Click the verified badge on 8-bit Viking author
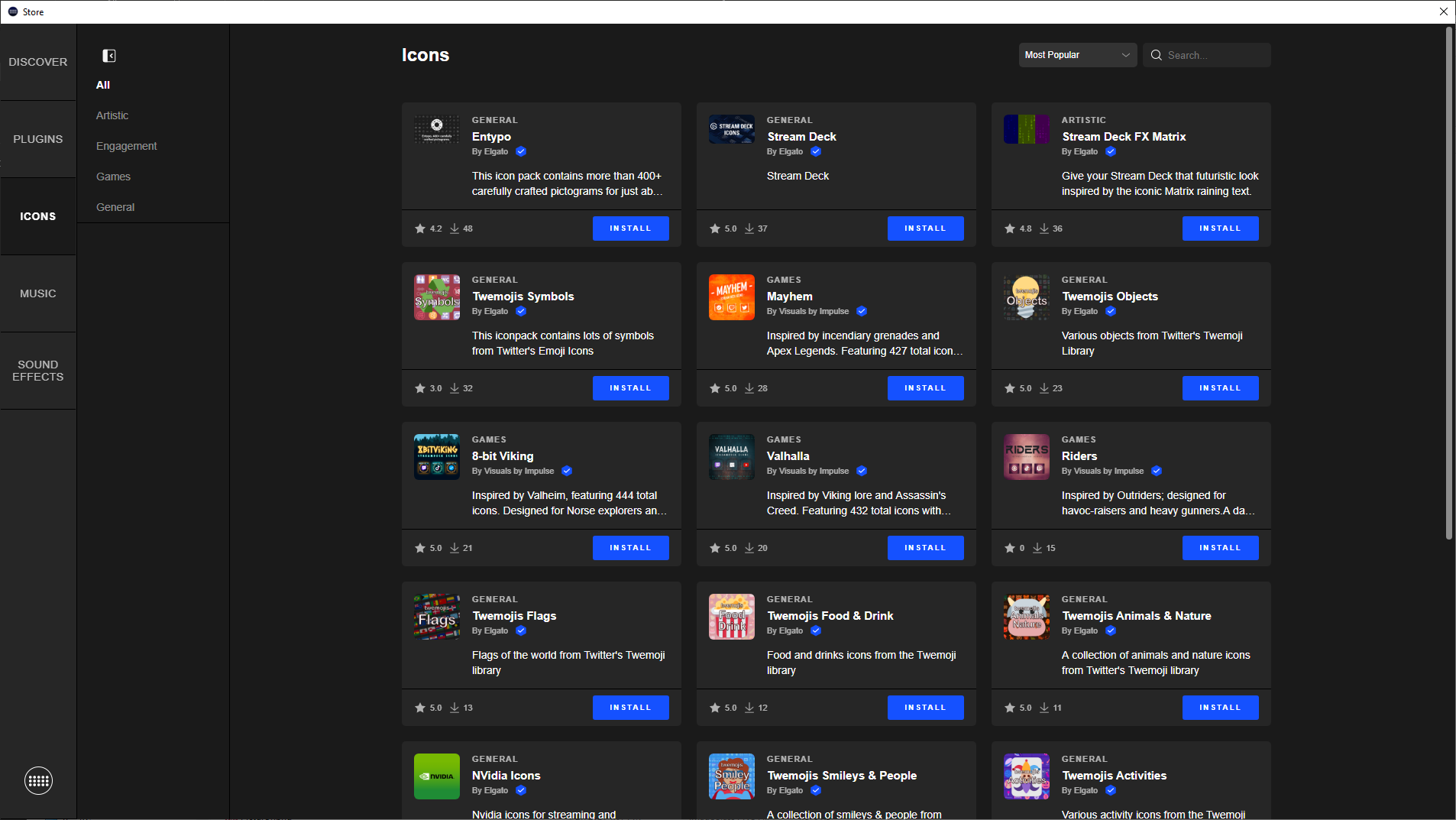Image resolution: width=1456 pixels, height=820 pixels. coord(567,471)
